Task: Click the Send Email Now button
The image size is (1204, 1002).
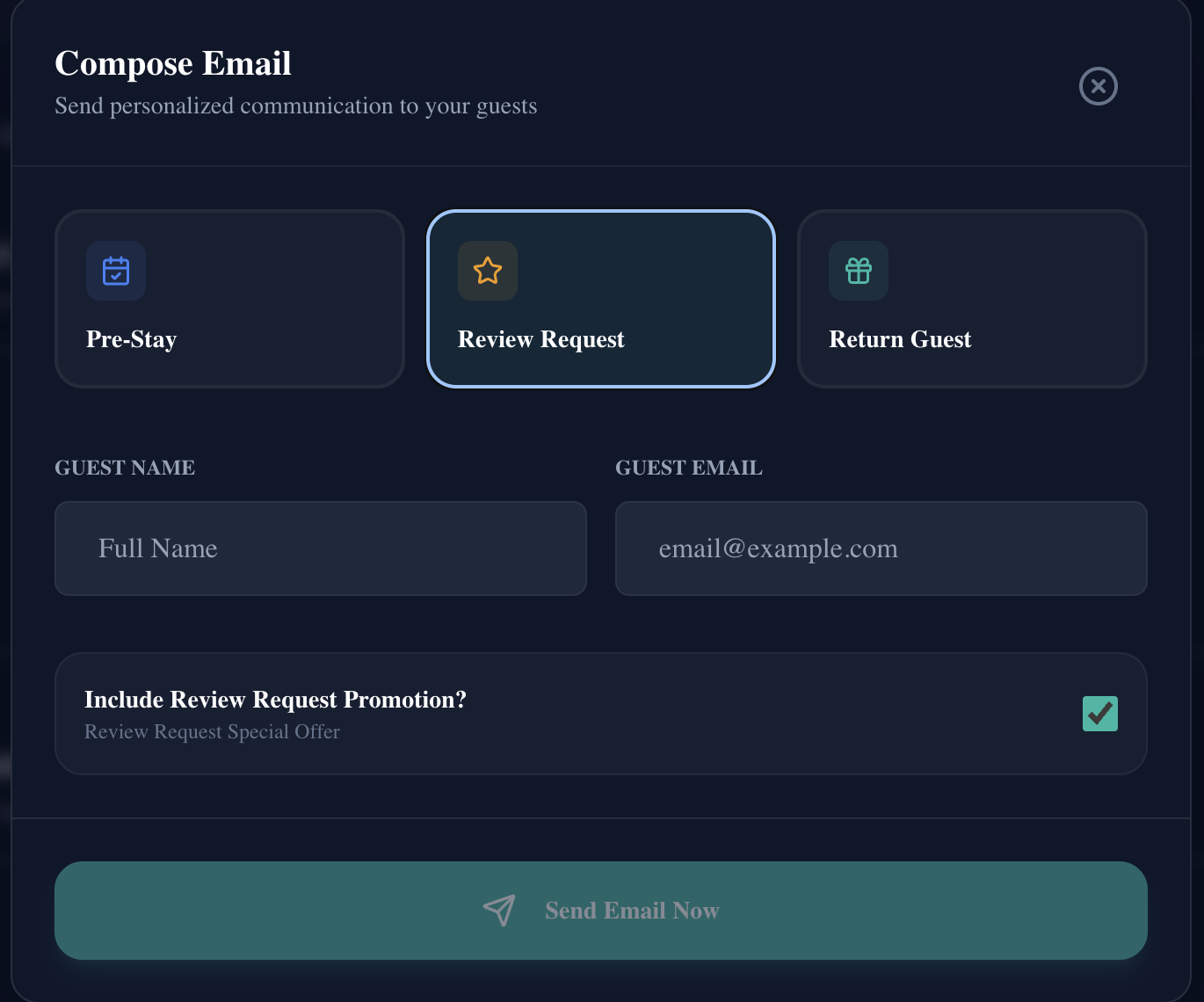Action: click(x=601, y=911)
